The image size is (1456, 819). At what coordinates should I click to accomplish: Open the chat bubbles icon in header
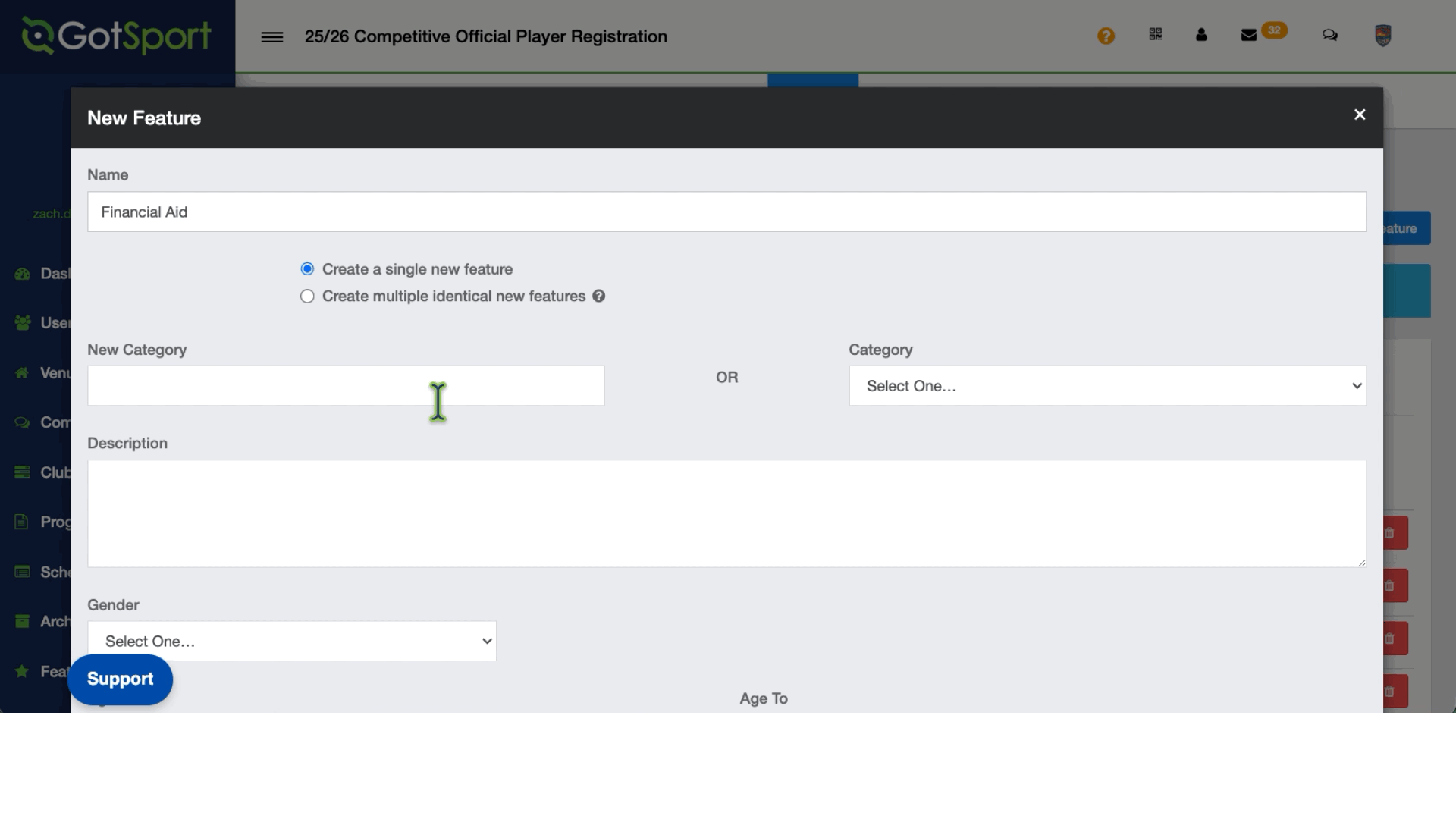tap(1329, 35)
